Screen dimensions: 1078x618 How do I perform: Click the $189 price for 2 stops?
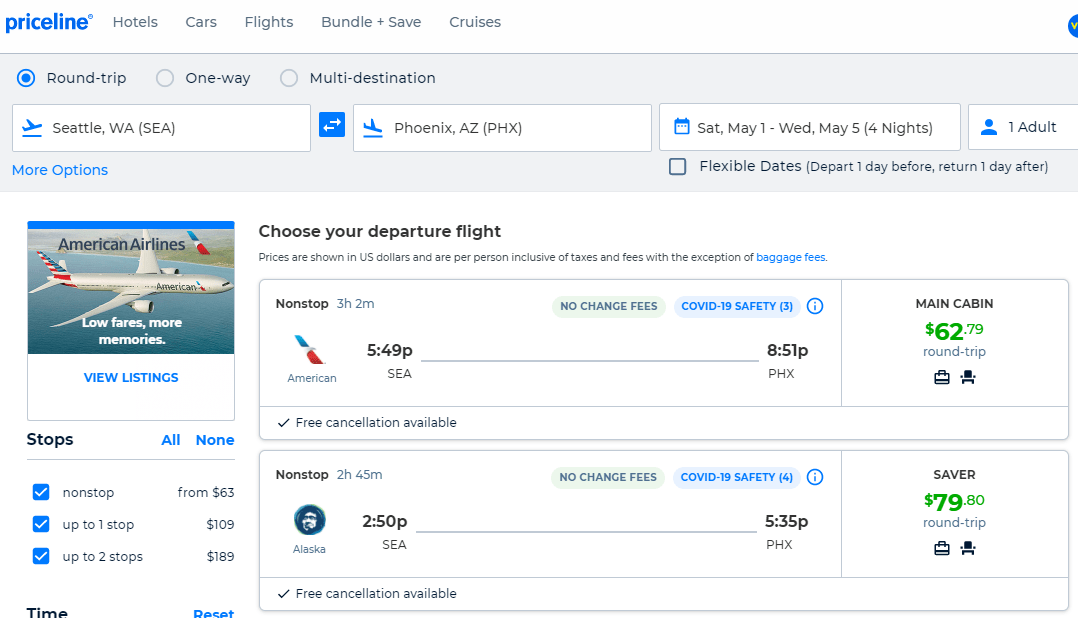220,556
